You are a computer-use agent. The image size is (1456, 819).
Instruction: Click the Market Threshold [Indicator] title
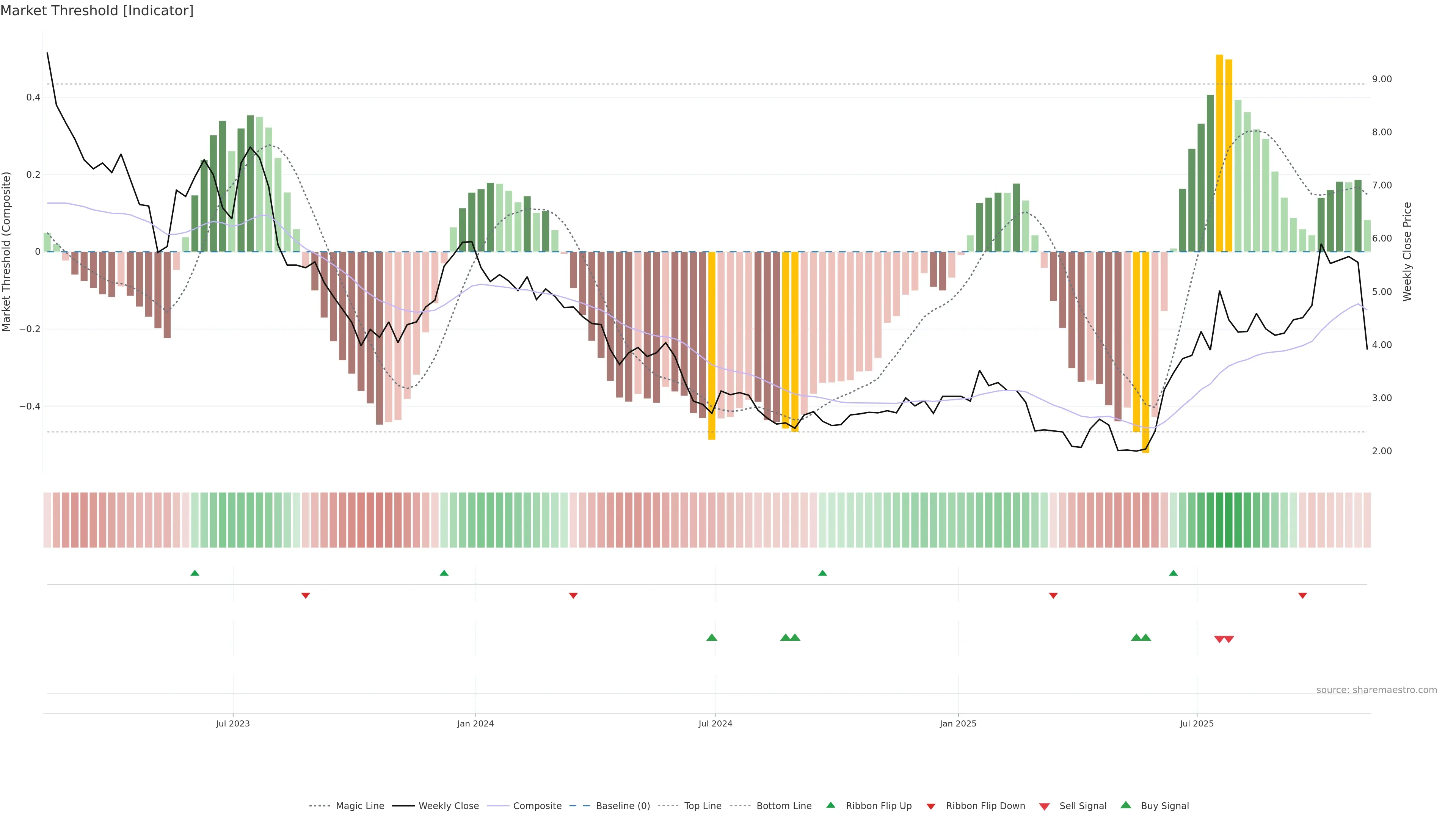(97, 11)
